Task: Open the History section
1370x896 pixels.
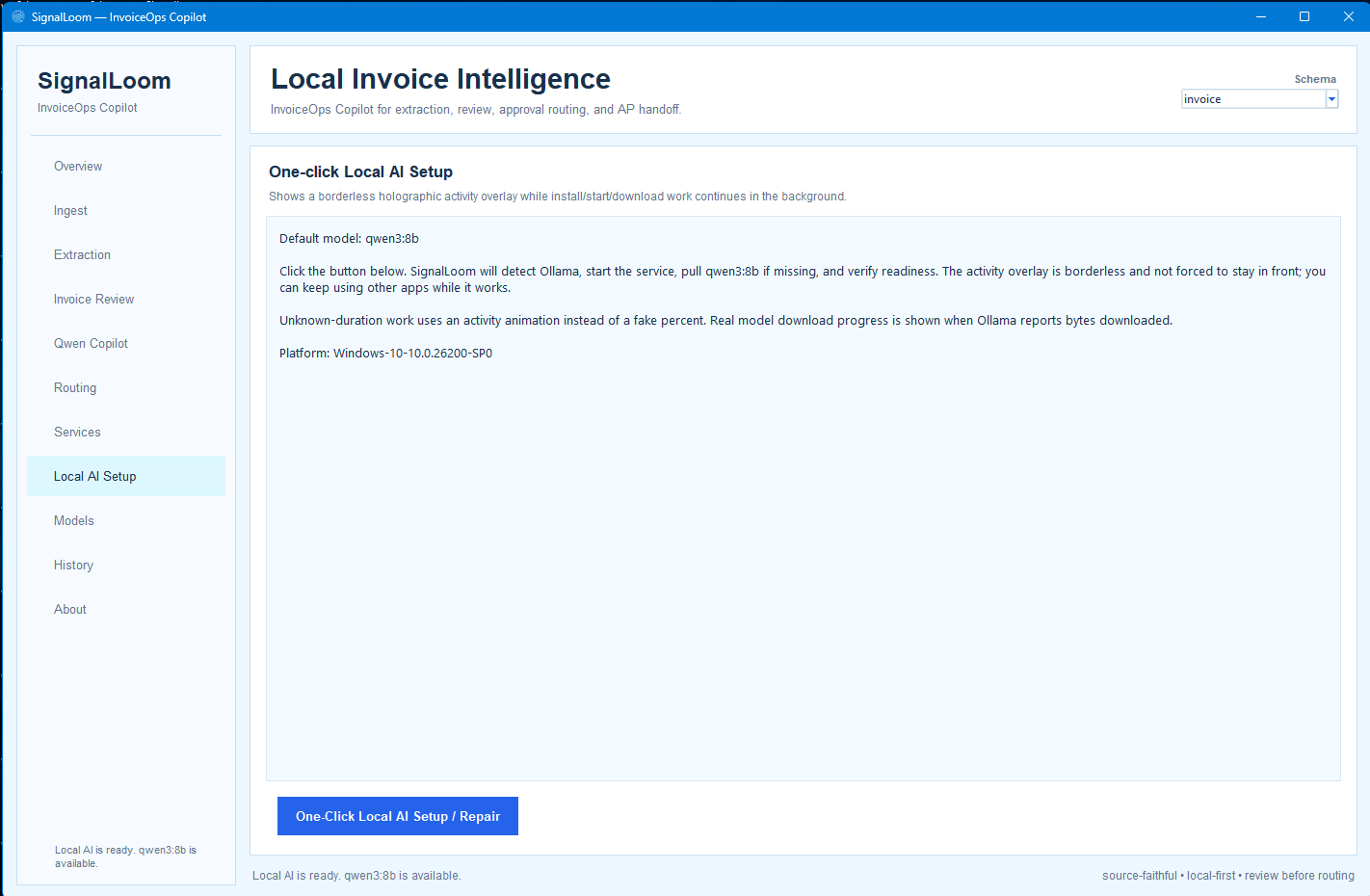Action: point(126,565)
